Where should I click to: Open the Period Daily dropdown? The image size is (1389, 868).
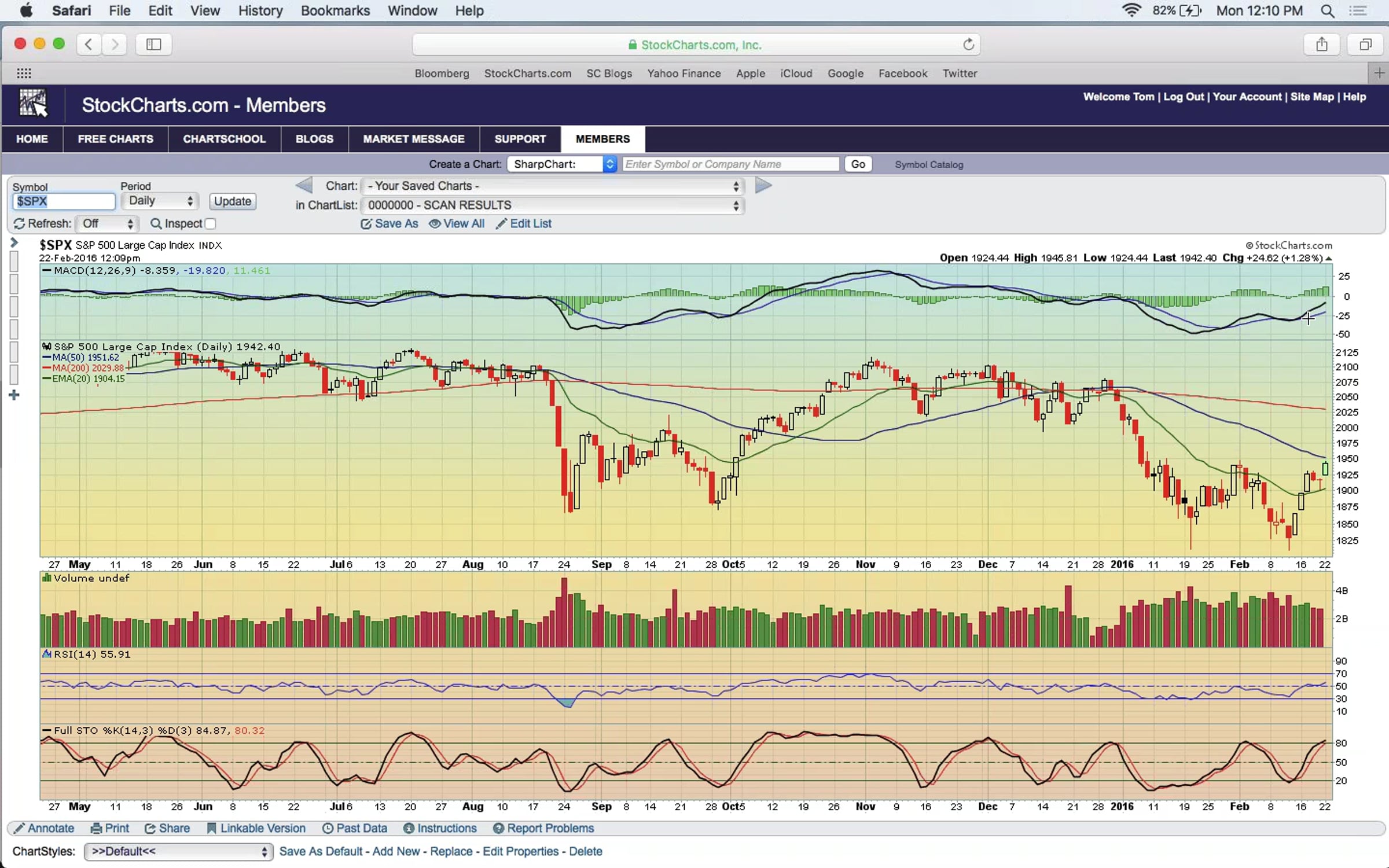click(160, 201)
